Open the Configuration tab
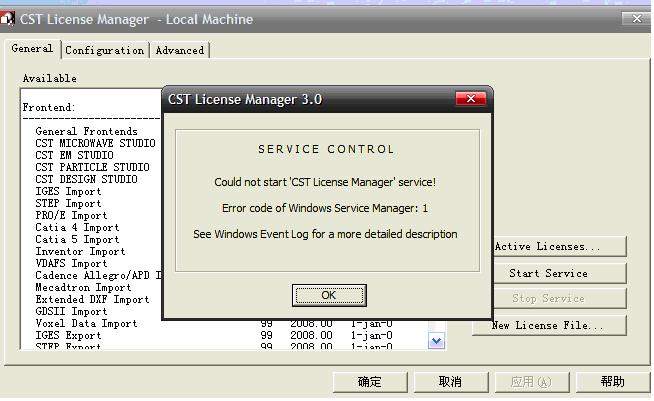654x401 pixels. tap(105, 50)
